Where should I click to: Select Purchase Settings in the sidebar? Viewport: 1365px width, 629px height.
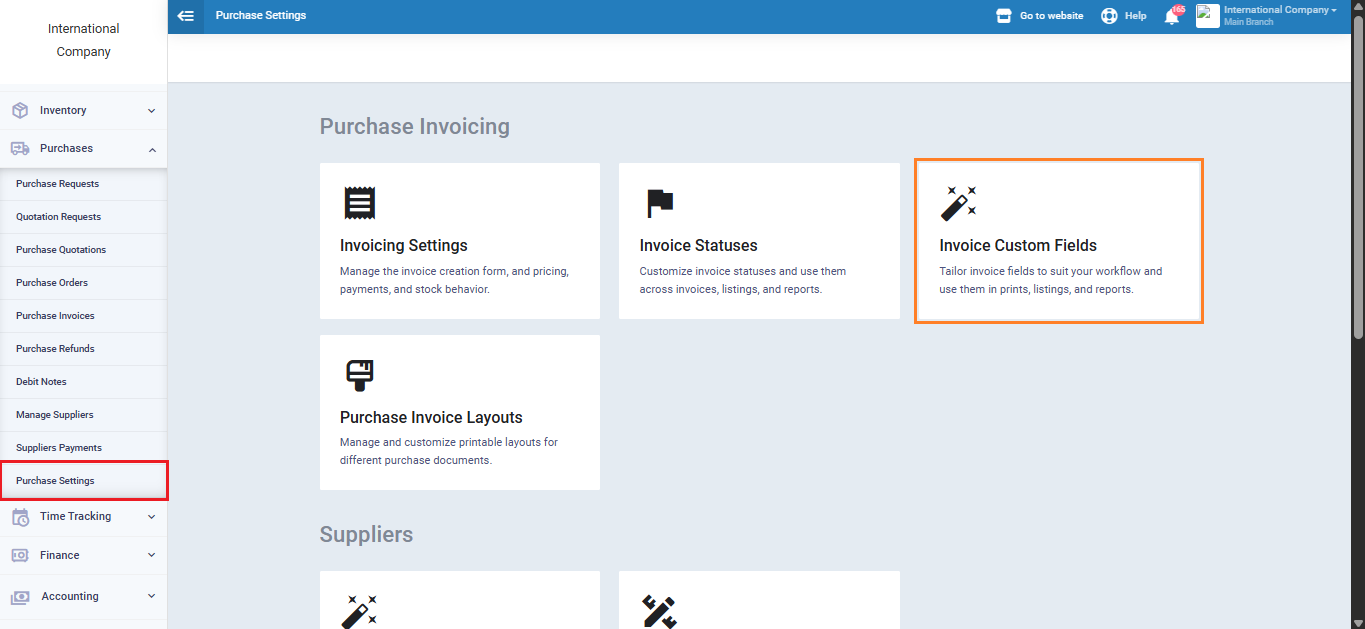[x=55, y=481]
